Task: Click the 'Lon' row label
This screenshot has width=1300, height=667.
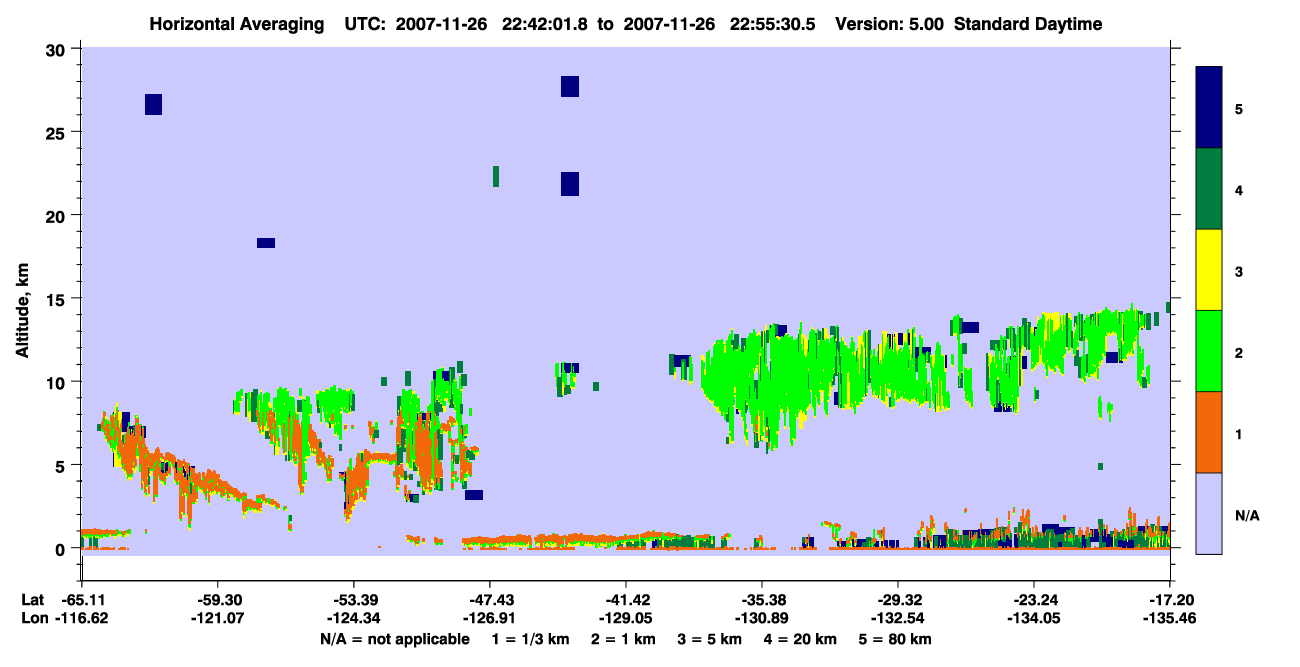Action: pyautogui.click(x=33, y=619)
